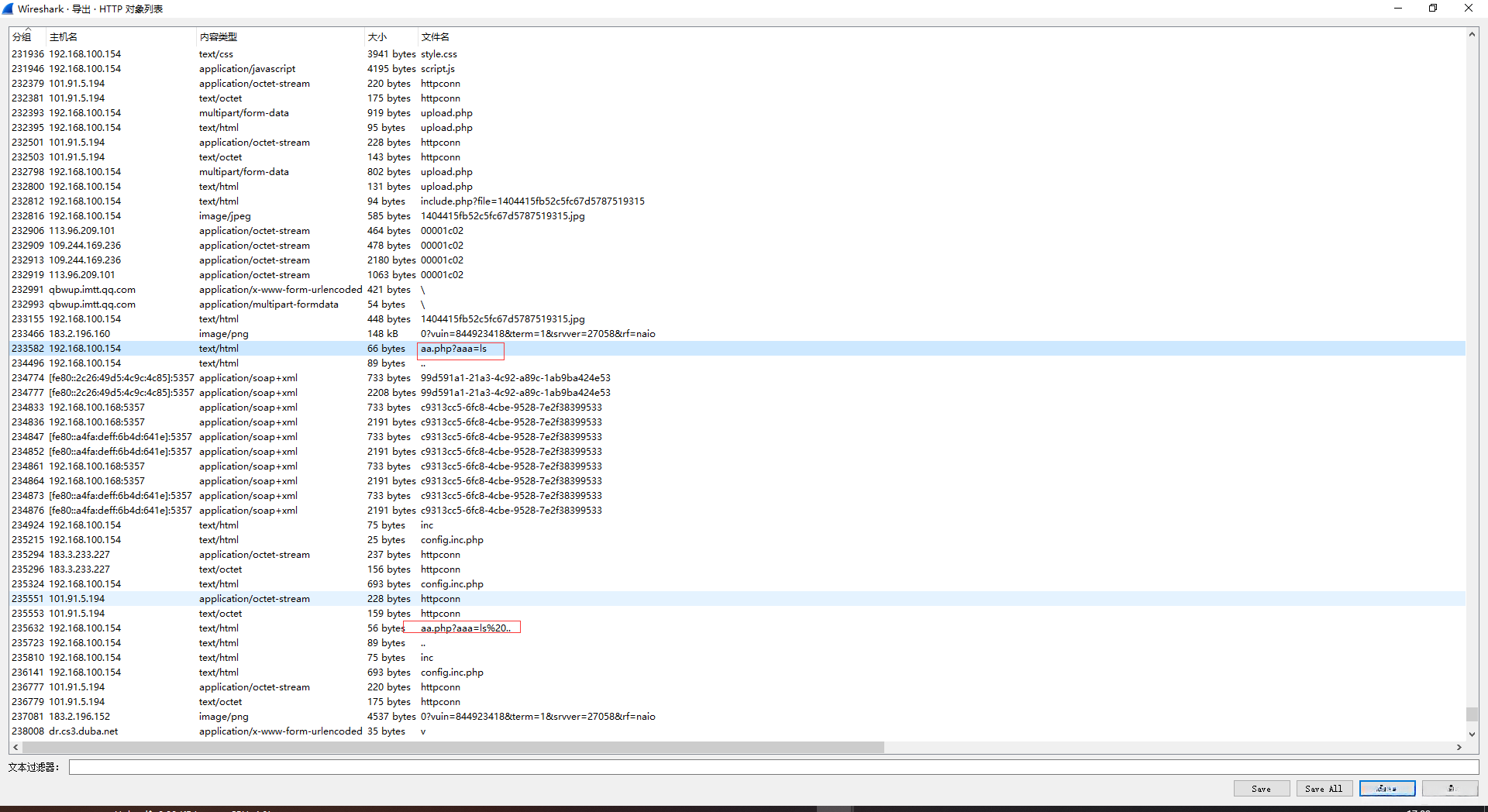This screenshot has height=812, width=1488.
Task: Select packet 232913 from host 109.244.169.236
Action: click(x=737, y=260)
